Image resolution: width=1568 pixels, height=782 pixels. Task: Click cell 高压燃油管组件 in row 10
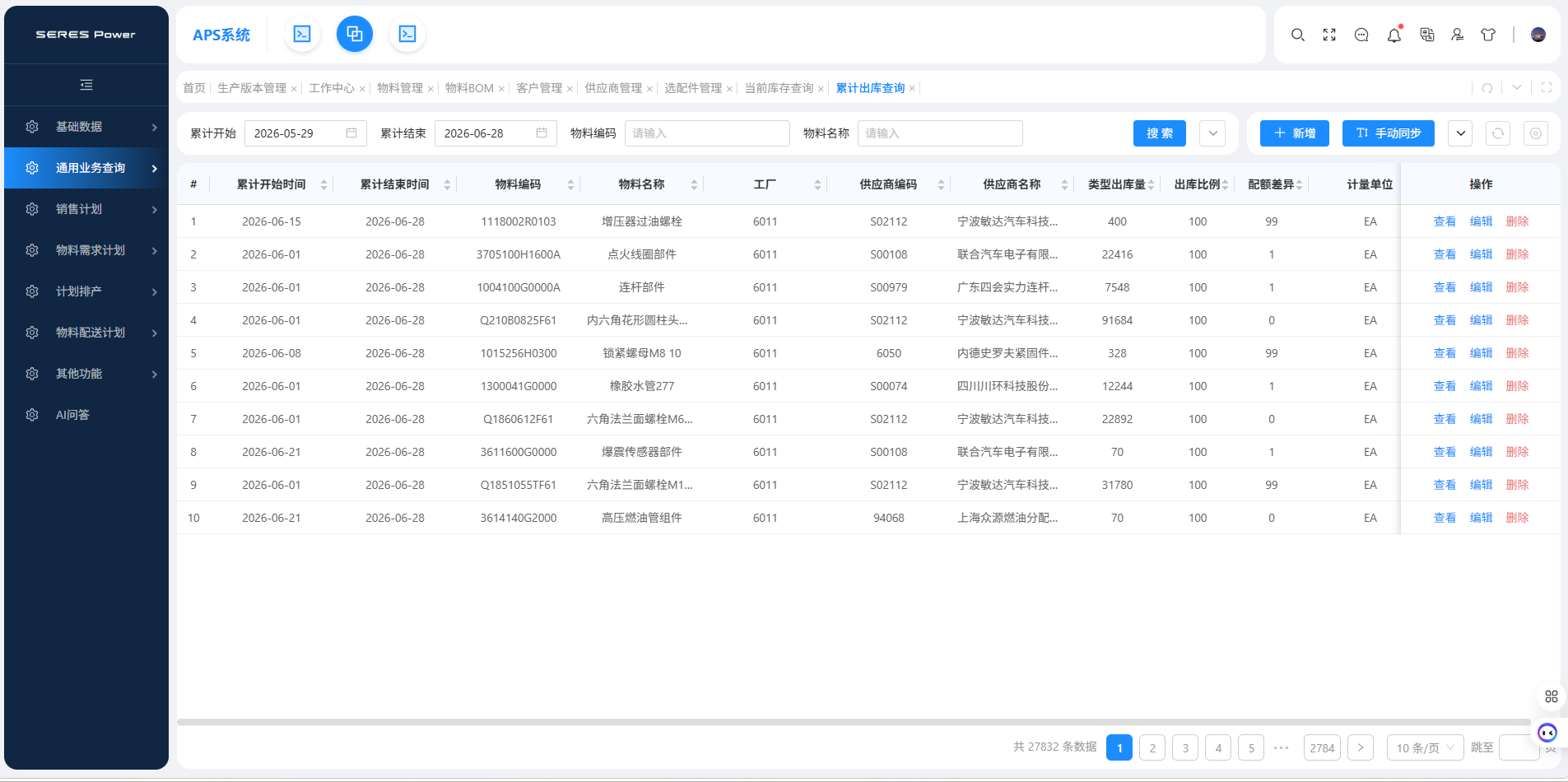642,518
